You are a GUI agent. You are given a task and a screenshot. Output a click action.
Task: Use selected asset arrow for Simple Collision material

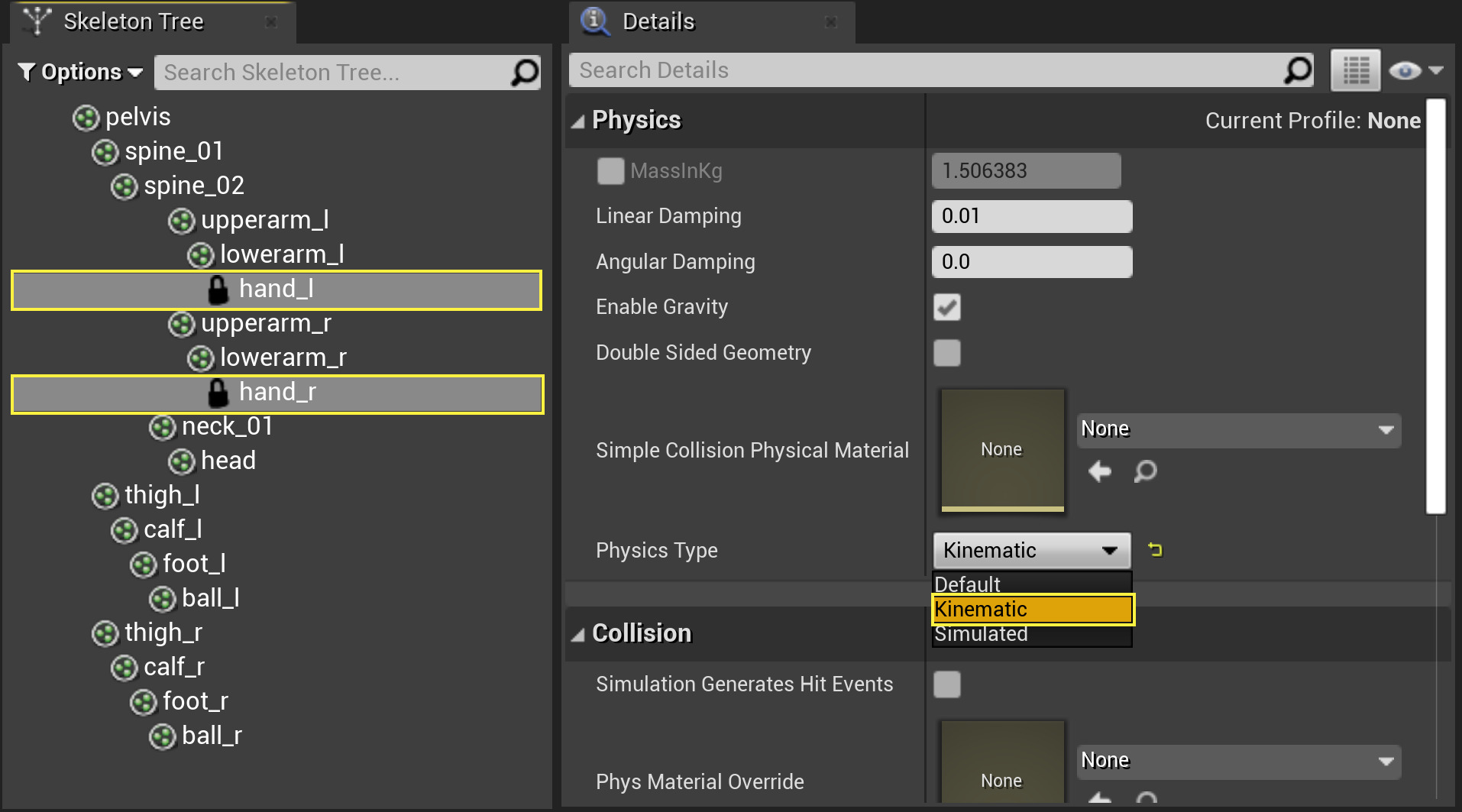pyautogui.click(x=1099, y=471)
